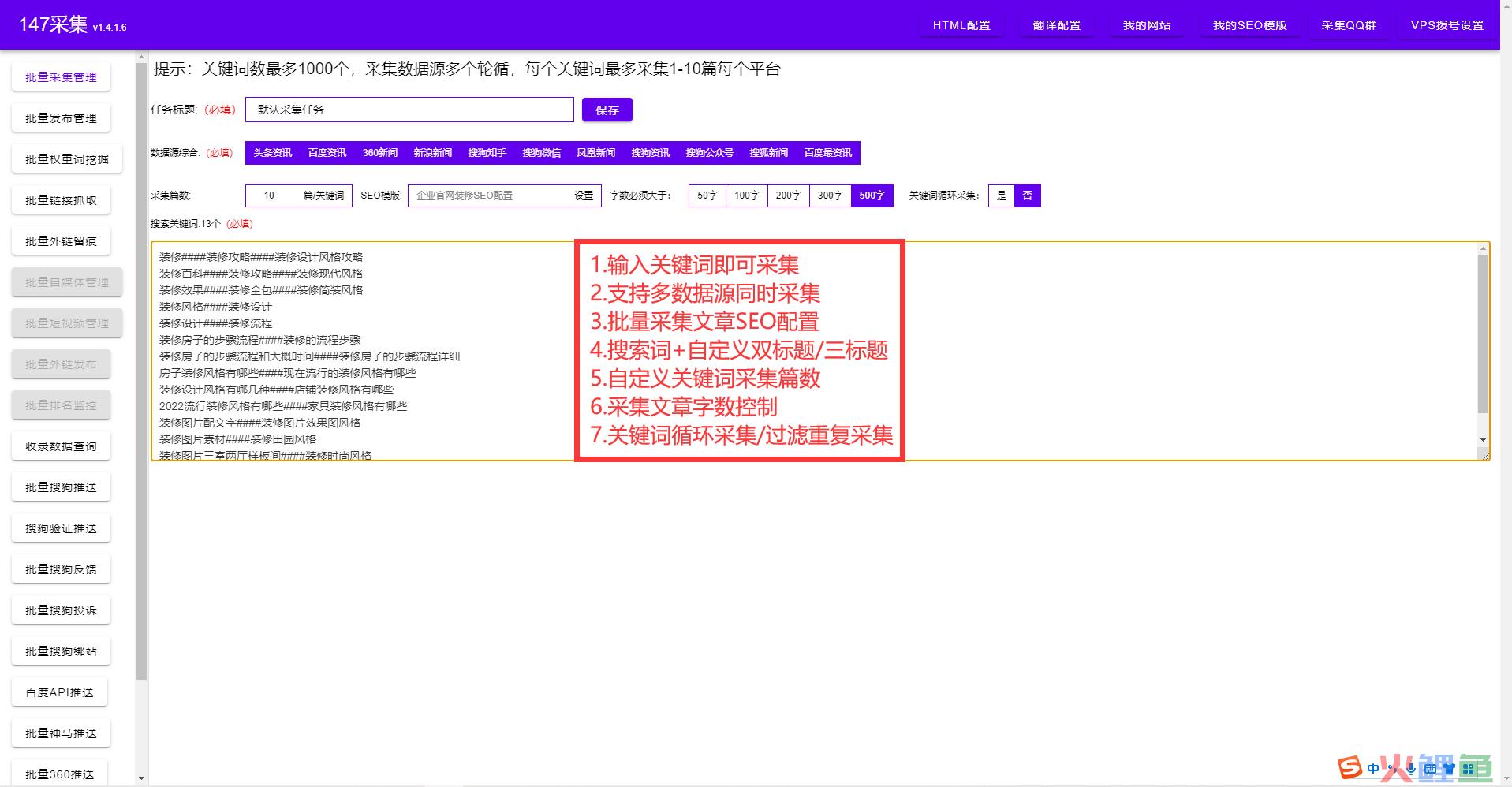
Task: Toggle the 百度资讯 data source
Action: (327, 153)
